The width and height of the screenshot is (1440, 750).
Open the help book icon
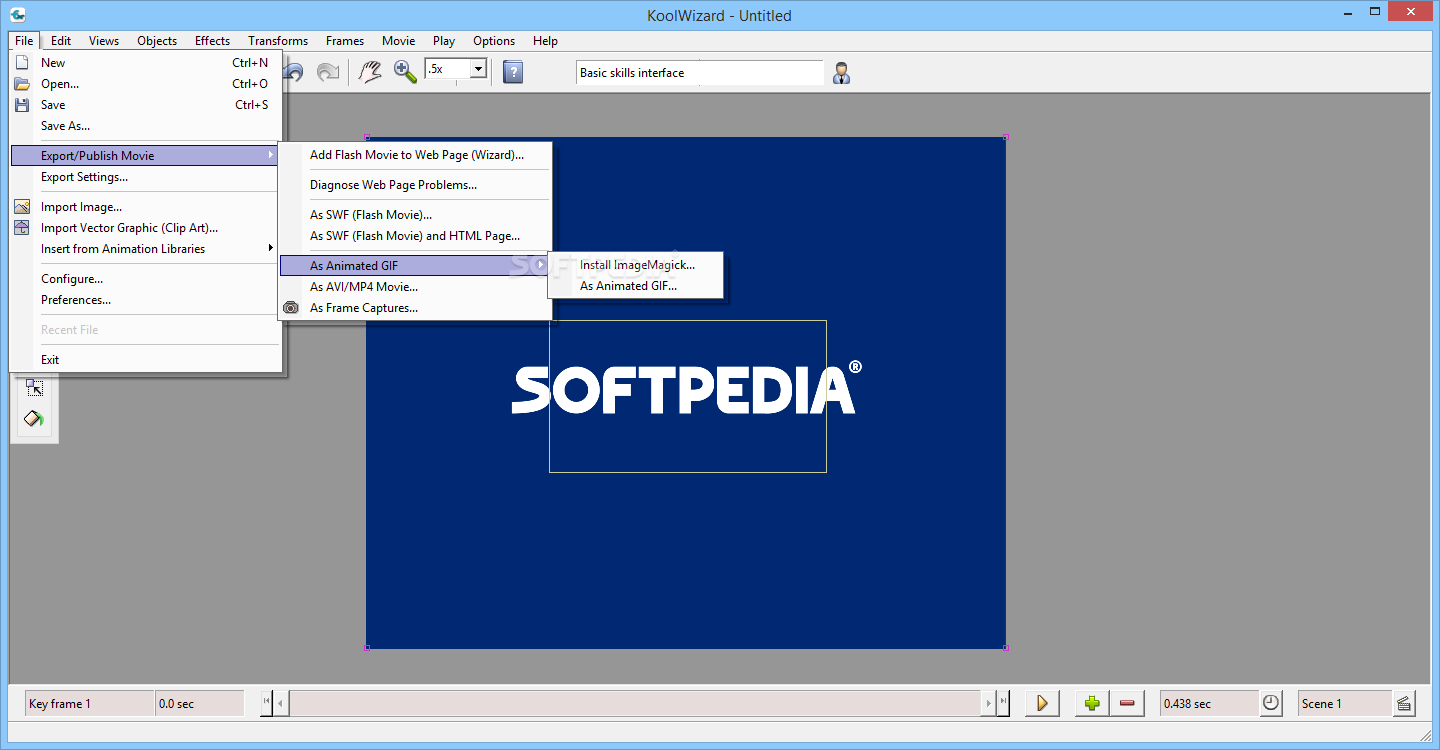pyautogui.click(x=513, y=72)
